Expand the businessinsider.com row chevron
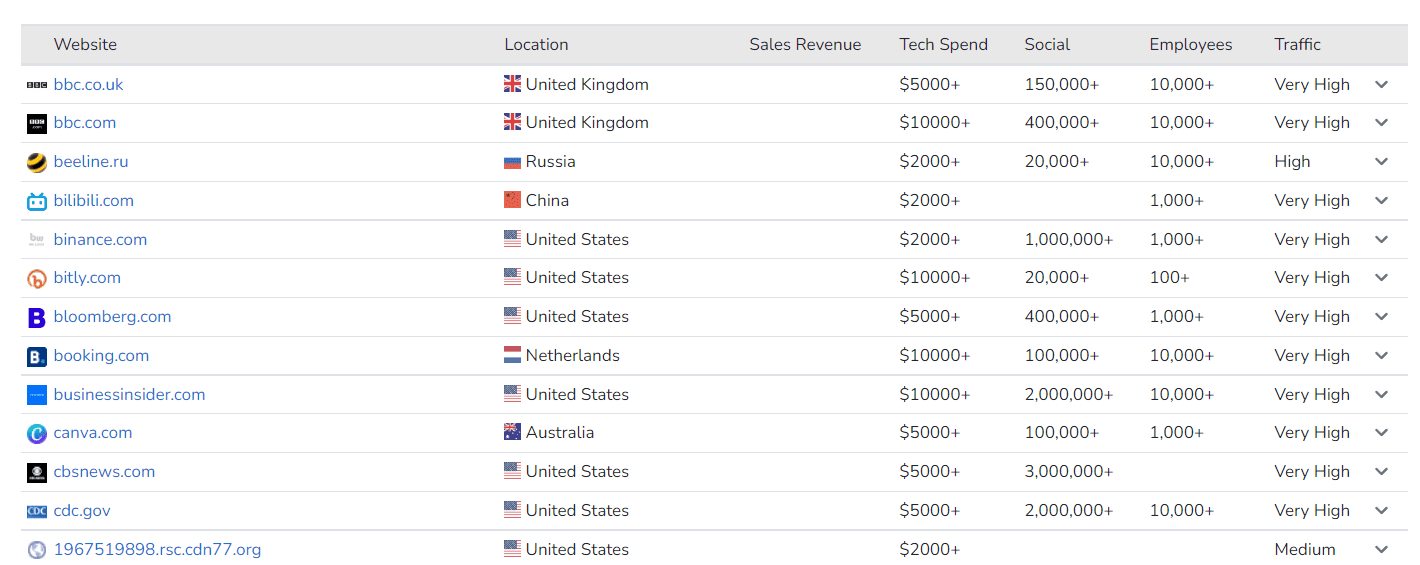The image size is (1420, 565). [1382, 395]
